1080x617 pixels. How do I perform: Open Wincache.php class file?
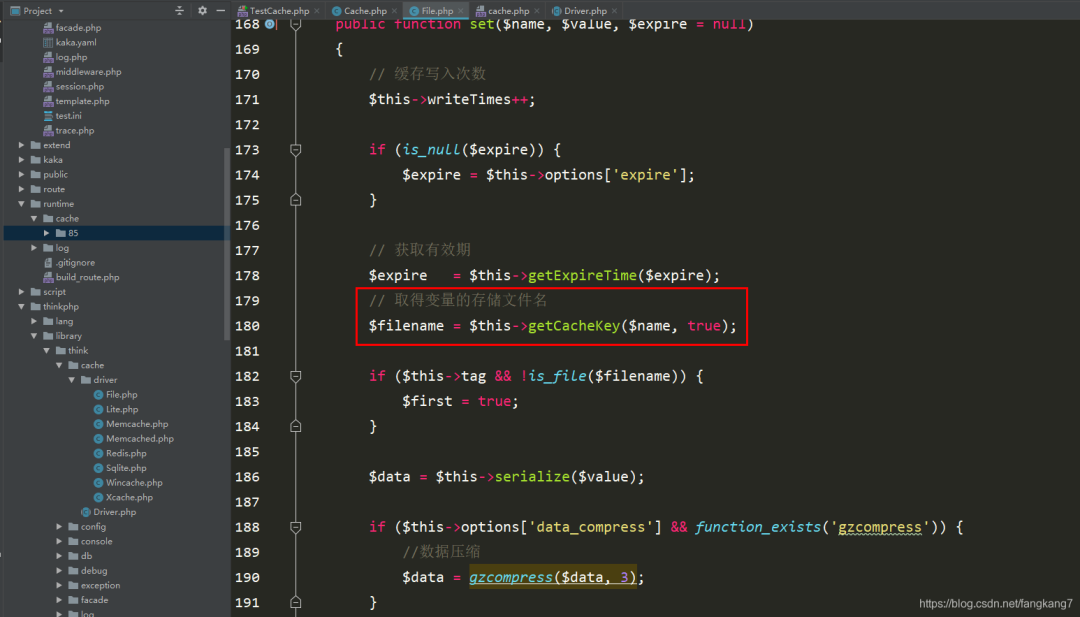click(128, 483)
